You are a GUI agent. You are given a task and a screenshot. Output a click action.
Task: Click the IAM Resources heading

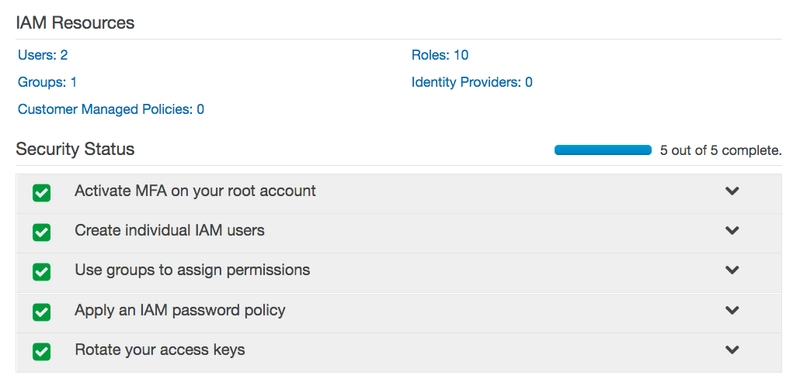tap(75, 22)
